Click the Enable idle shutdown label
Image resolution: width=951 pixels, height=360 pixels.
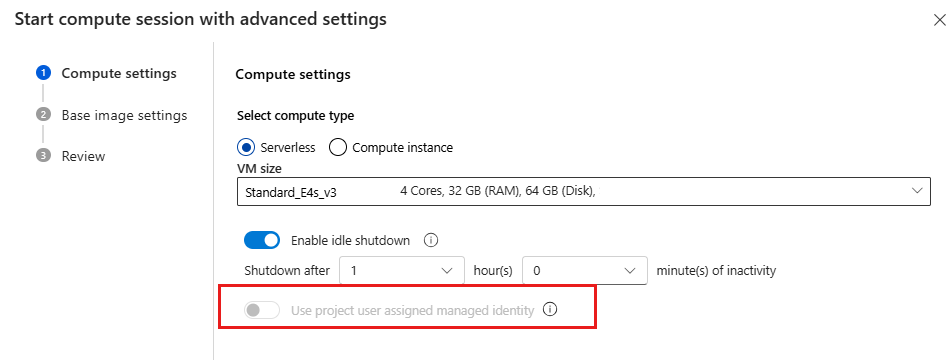(351, 241)
